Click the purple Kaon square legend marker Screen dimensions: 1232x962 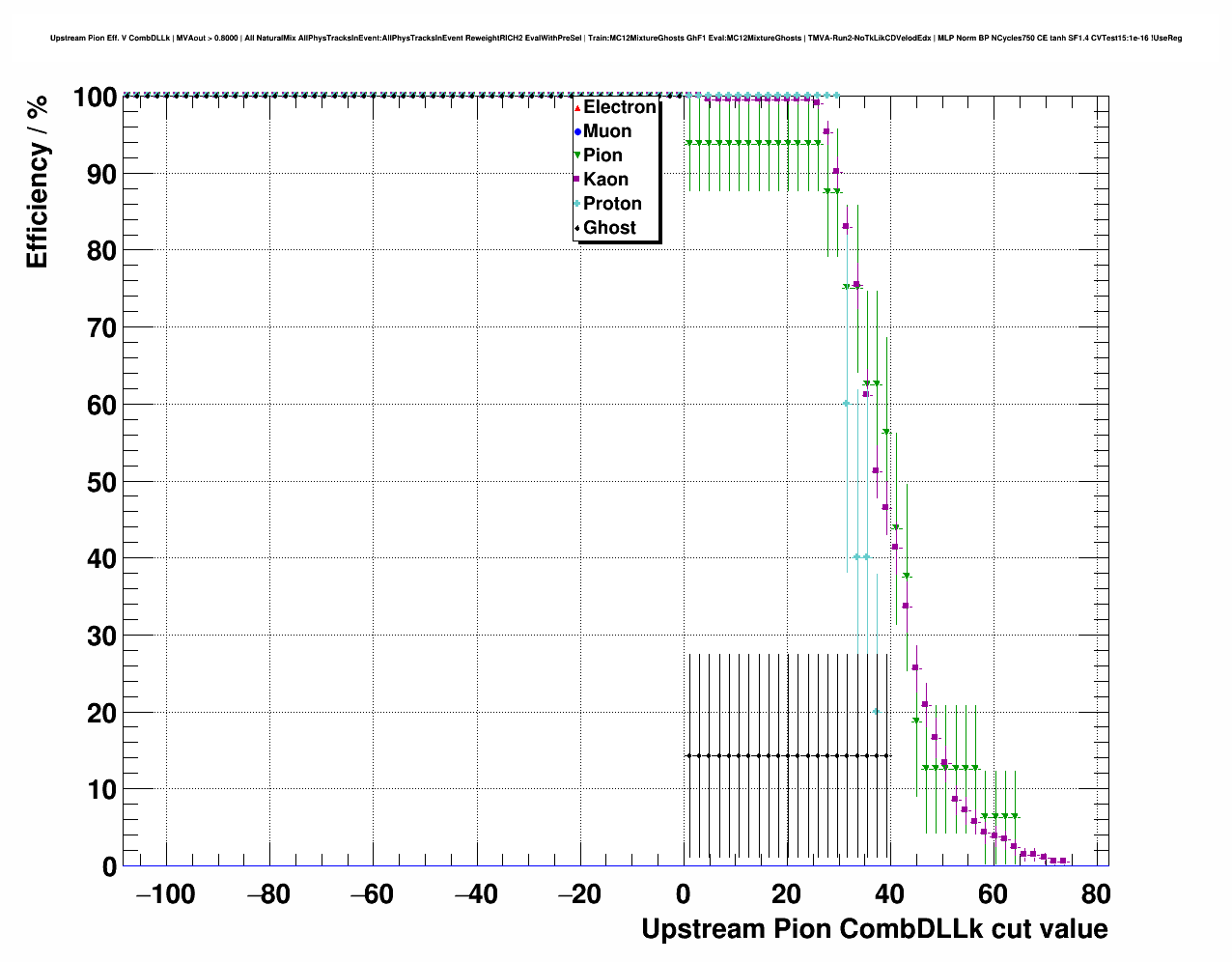pos(577,181)
